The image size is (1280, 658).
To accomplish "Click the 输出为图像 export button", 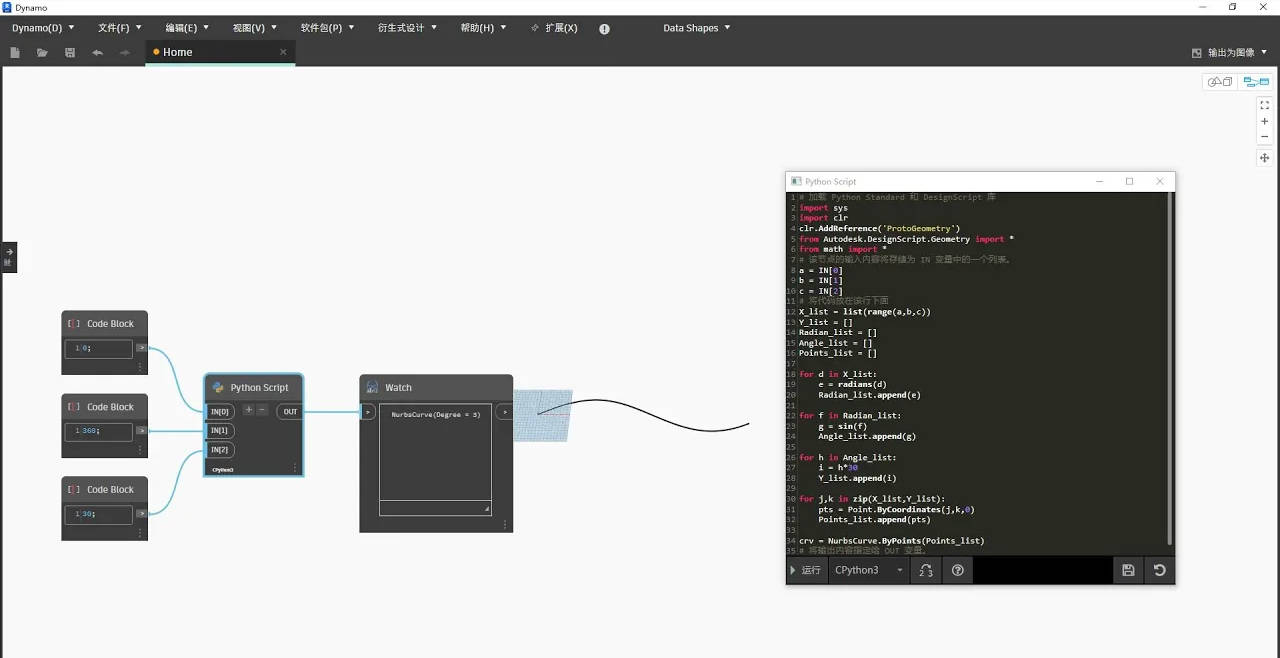I will tap(1230, 52).
